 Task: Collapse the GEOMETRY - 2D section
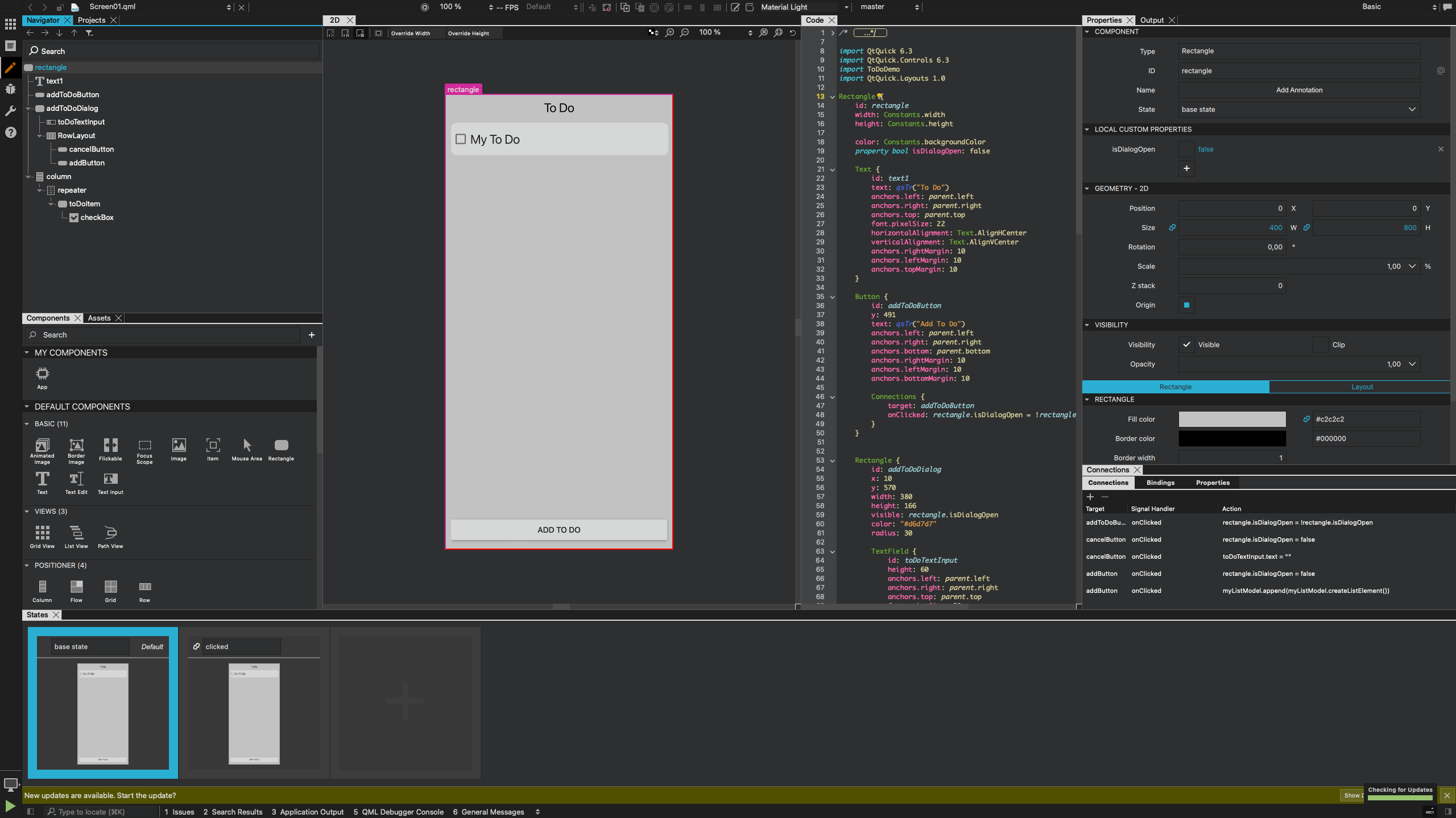1087,188
